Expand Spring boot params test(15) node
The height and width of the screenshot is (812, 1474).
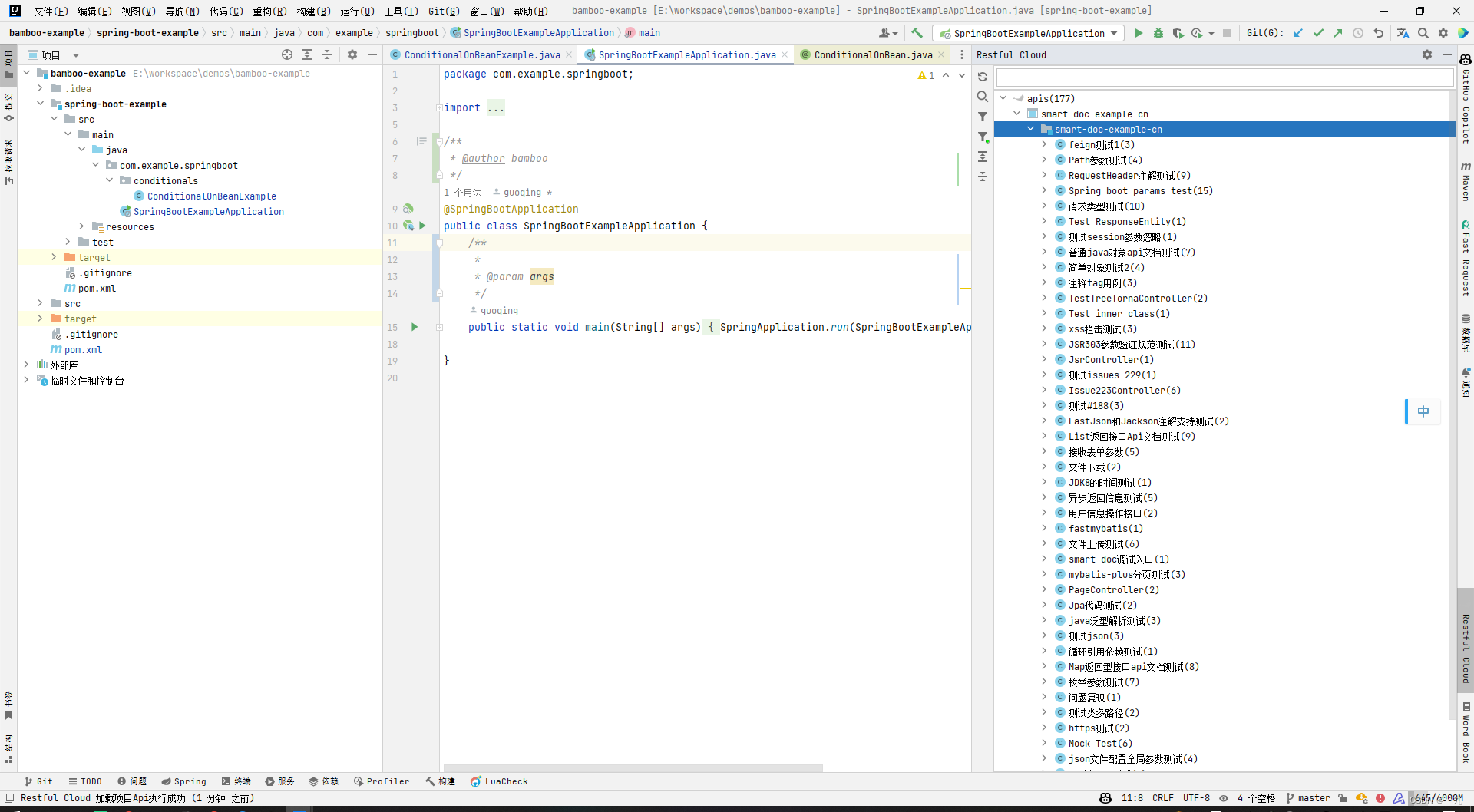[x=1044, y=190]
